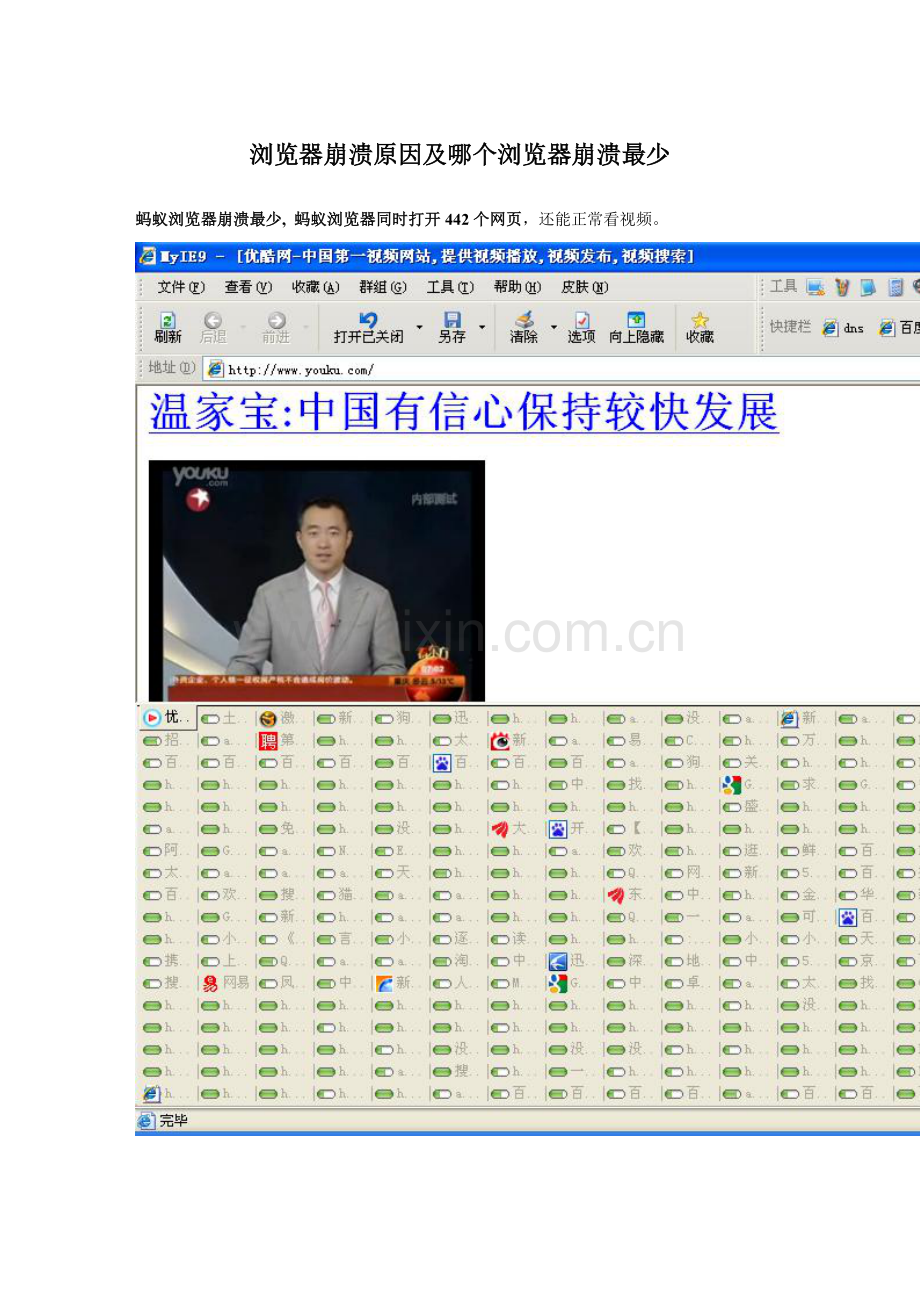The width and height of the screenshot is (920, 1302).
Task: Click the blue bird icon on 迅.. tab
Action: [557, 961]
